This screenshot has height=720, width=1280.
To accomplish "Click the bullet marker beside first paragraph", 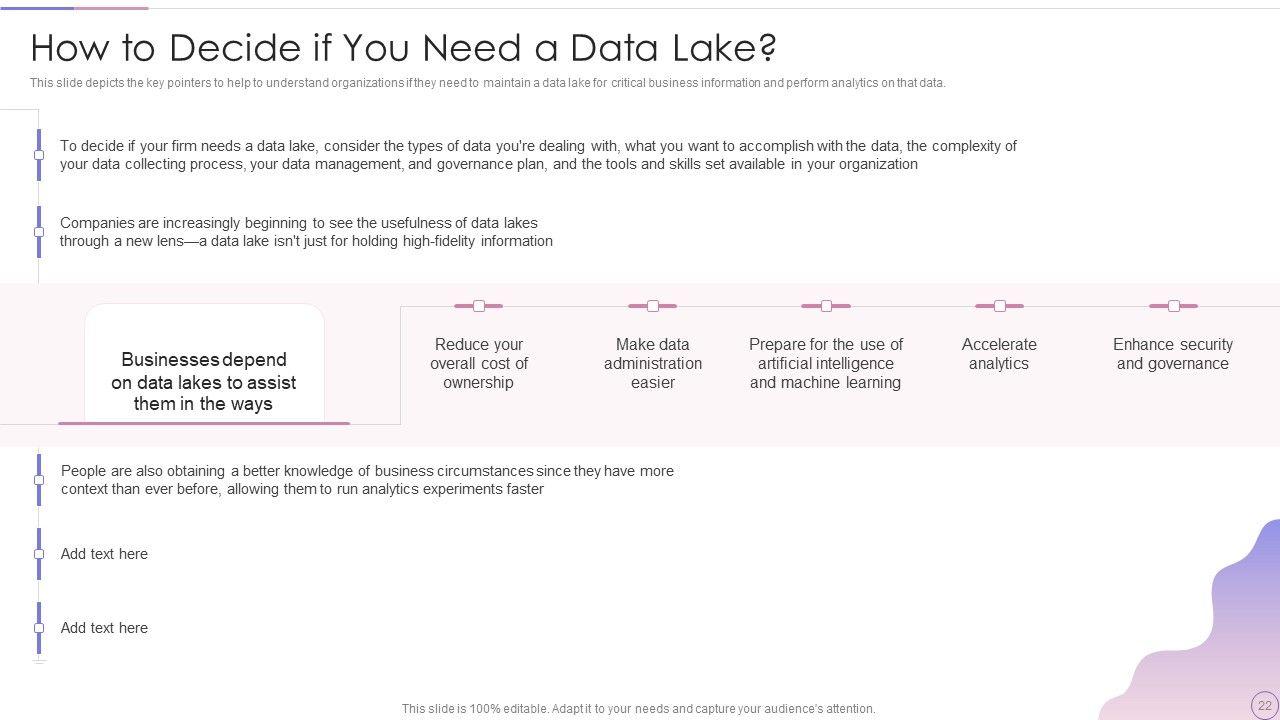I will pyautogui.click(x=39, y=155).
